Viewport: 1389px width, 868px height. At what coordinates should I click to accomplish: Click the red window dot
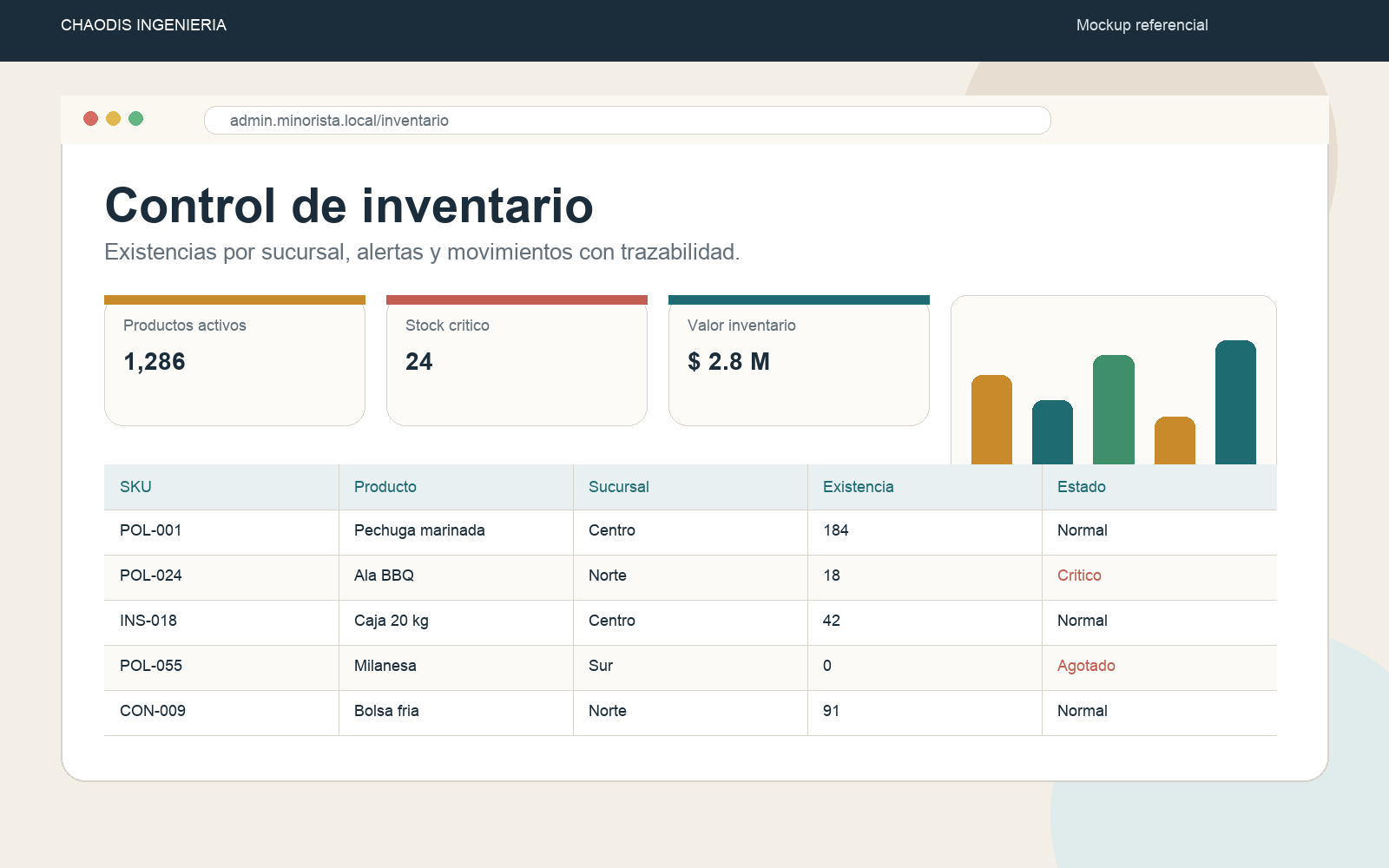90,118
